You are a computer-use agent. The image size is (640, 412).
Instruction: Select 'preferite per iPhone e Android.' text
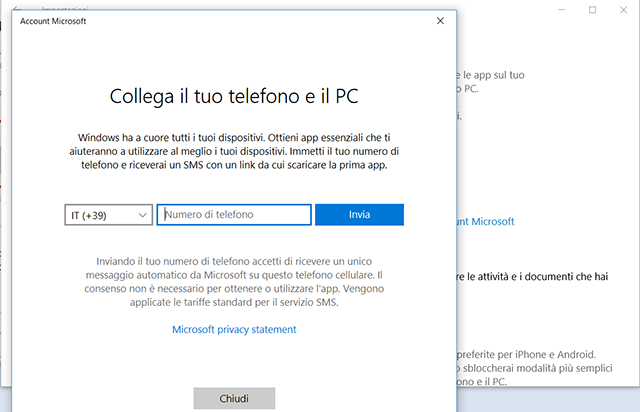pyautogui.click(x=527, y=354)
